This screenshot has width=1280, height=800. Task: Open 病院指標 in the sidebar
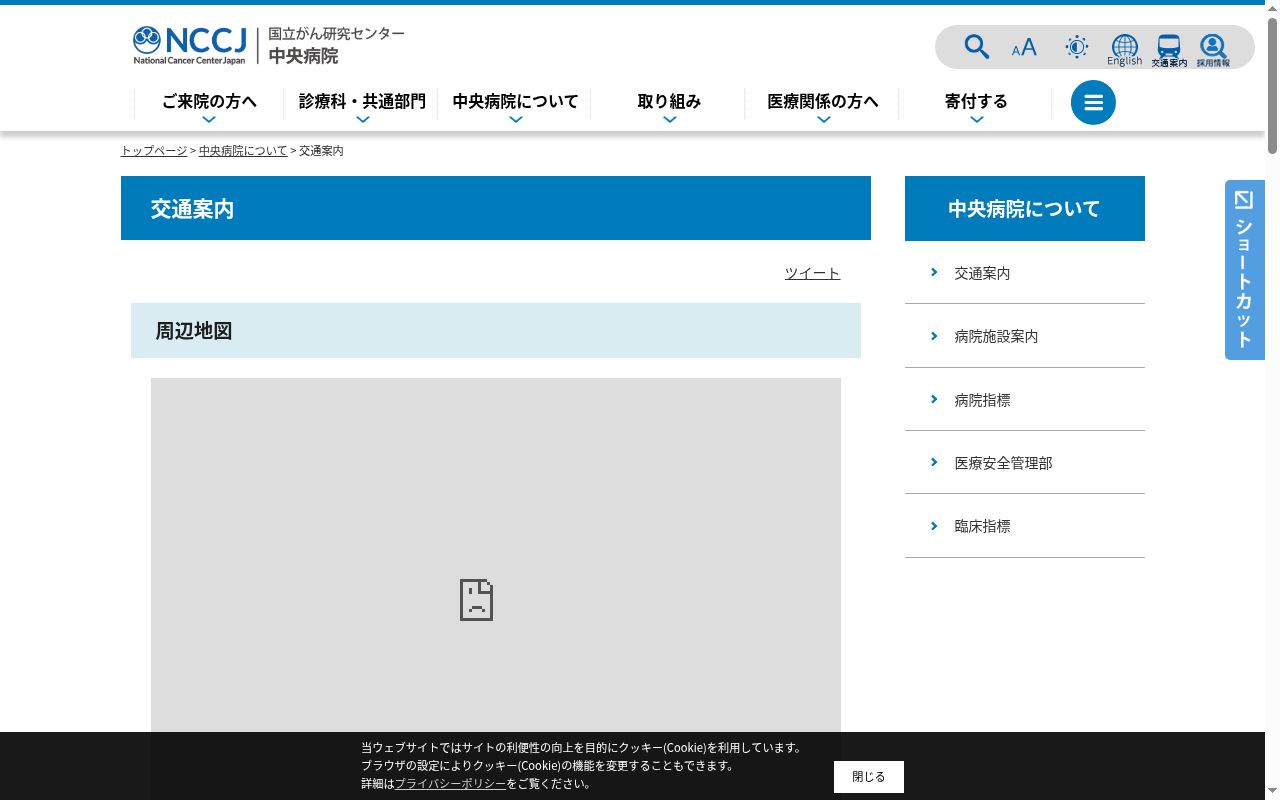click(x=1025, y=400)
